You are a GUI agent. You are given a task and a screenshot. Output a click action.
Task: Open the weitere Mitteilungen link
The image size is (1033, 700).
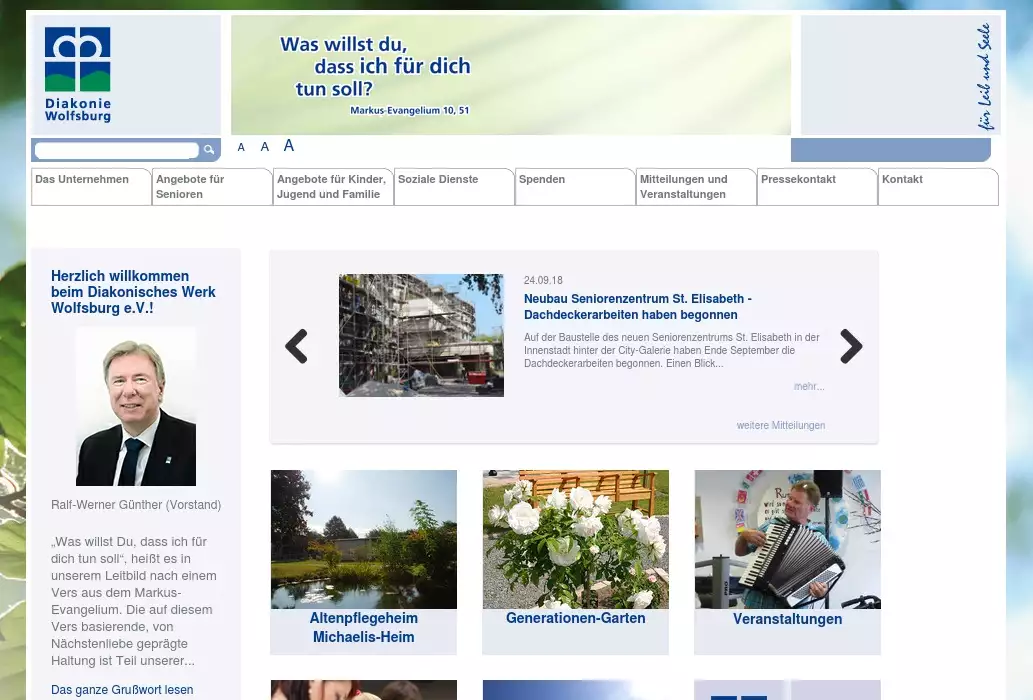point(781,426)
